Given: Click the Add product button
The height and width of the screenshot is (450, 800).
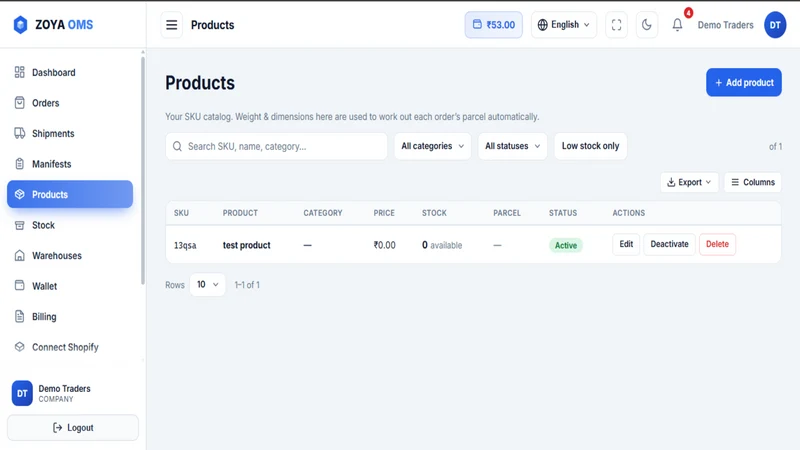Looking at the screenshot, I should 743,83.
